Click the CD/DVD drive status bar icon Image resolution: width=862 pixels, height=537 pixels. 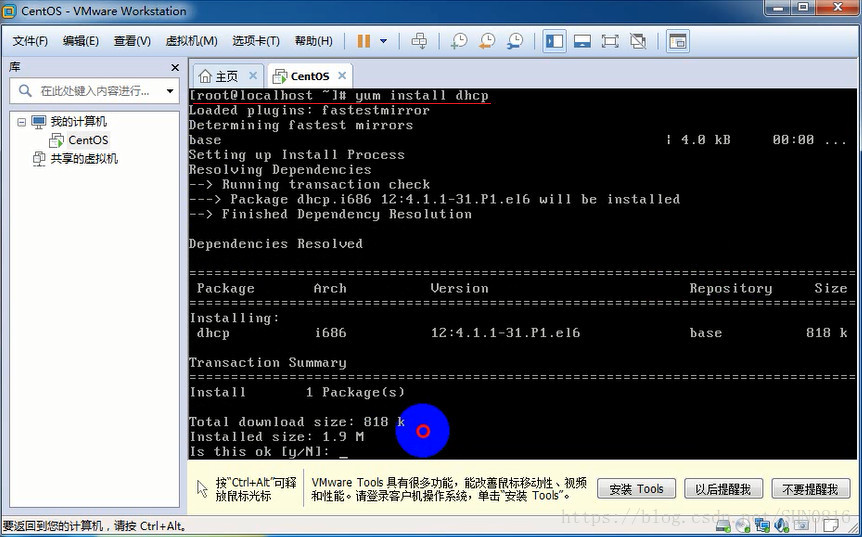pos(742,526)
